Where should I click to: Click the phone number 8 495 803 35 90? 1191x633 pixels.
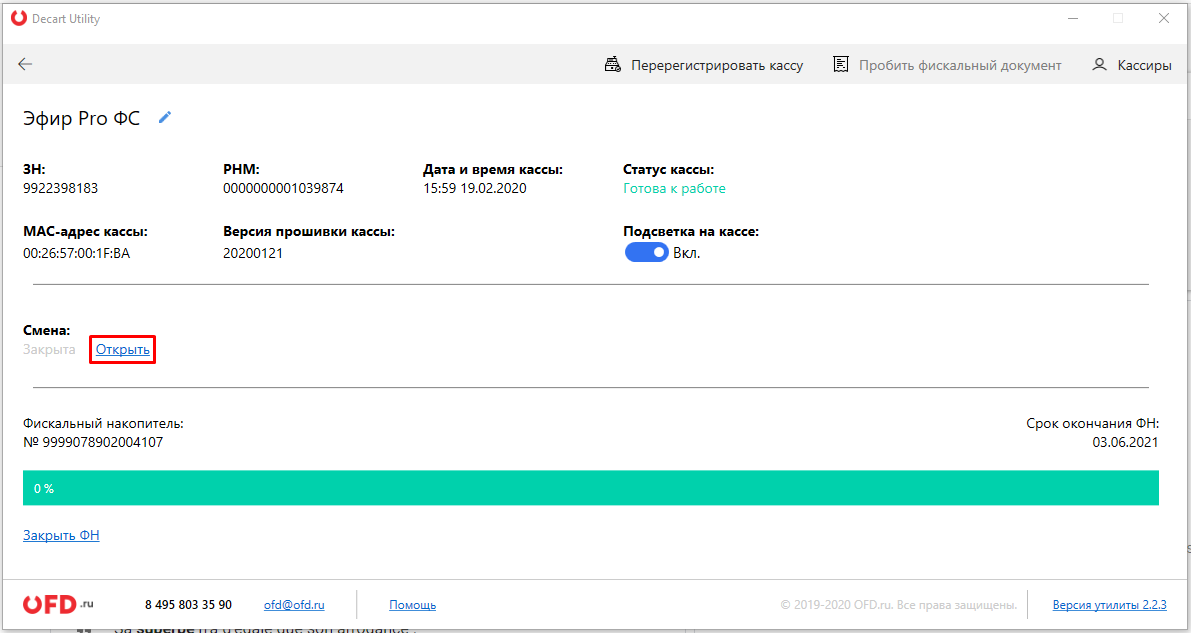[x=188, y=605]
